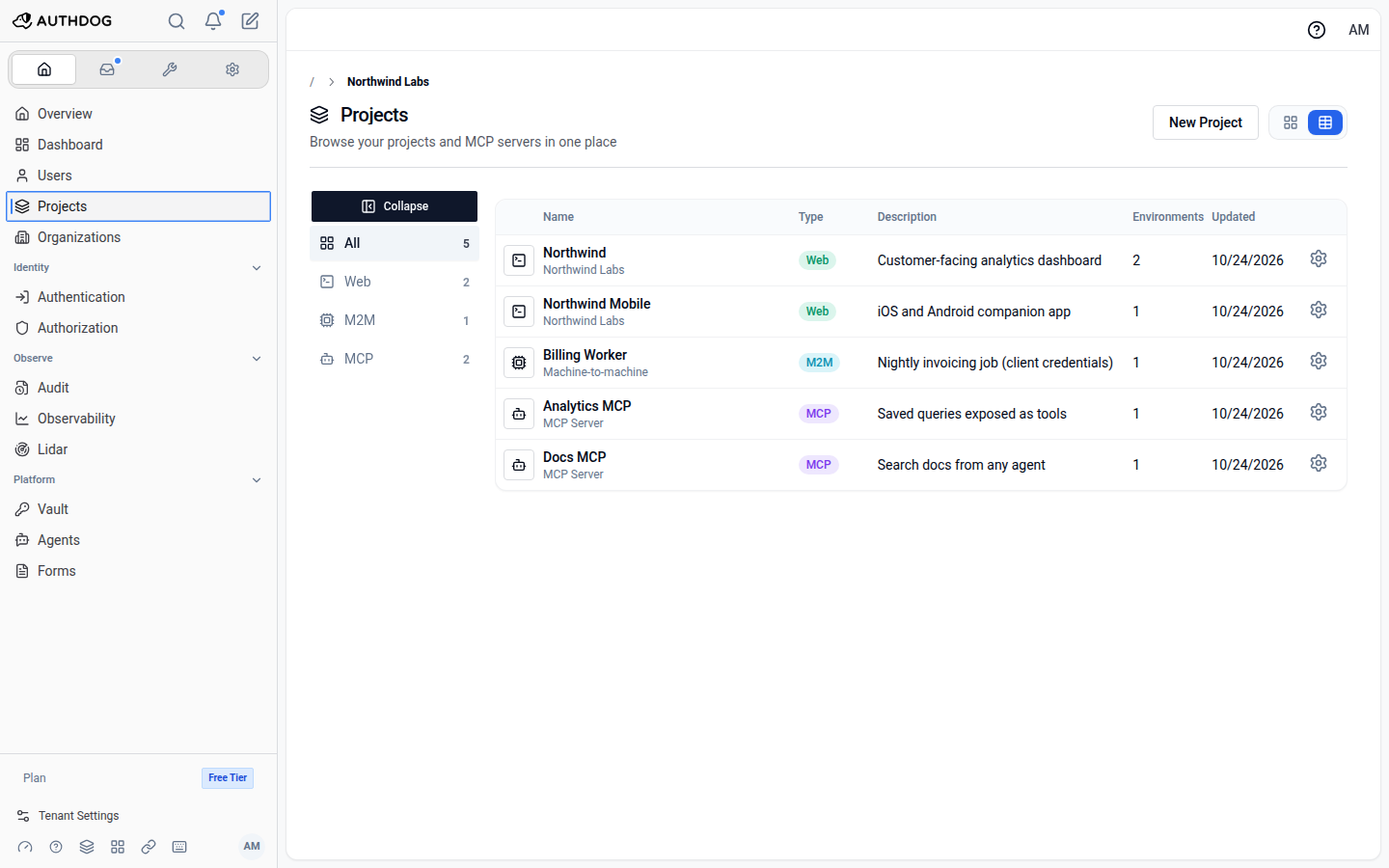Open settings gear for Analytics MCP

click(1319, 412)
